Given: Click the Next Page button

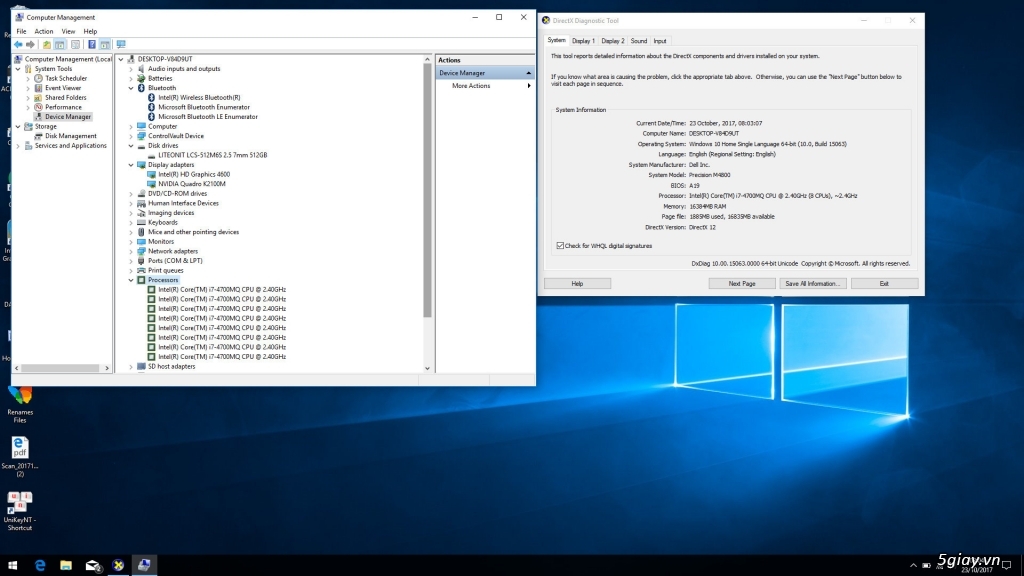Looking at the screenshot, I should [742, 284].
